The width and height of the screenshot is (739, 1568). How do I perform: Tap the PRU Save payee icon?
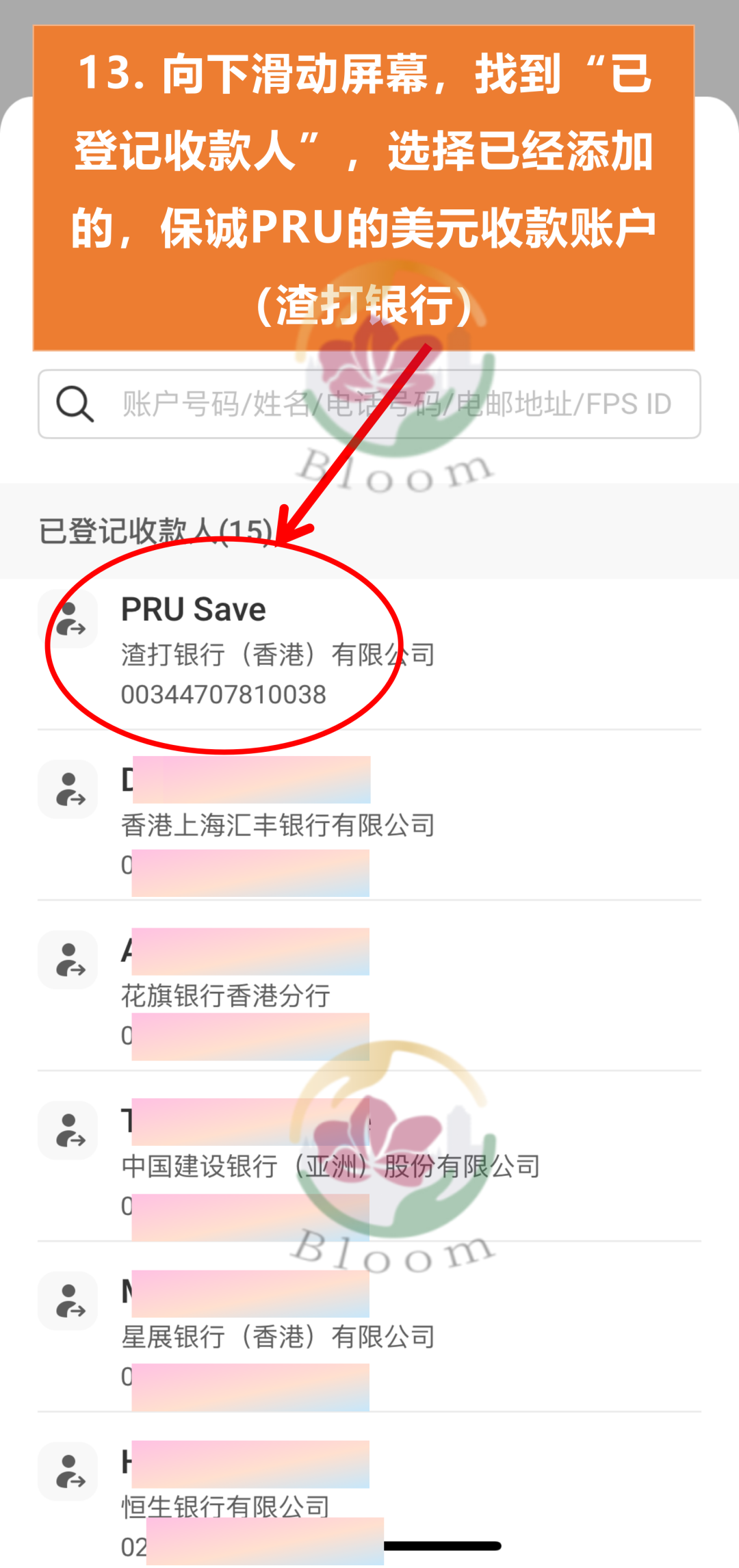click(68, 618)
